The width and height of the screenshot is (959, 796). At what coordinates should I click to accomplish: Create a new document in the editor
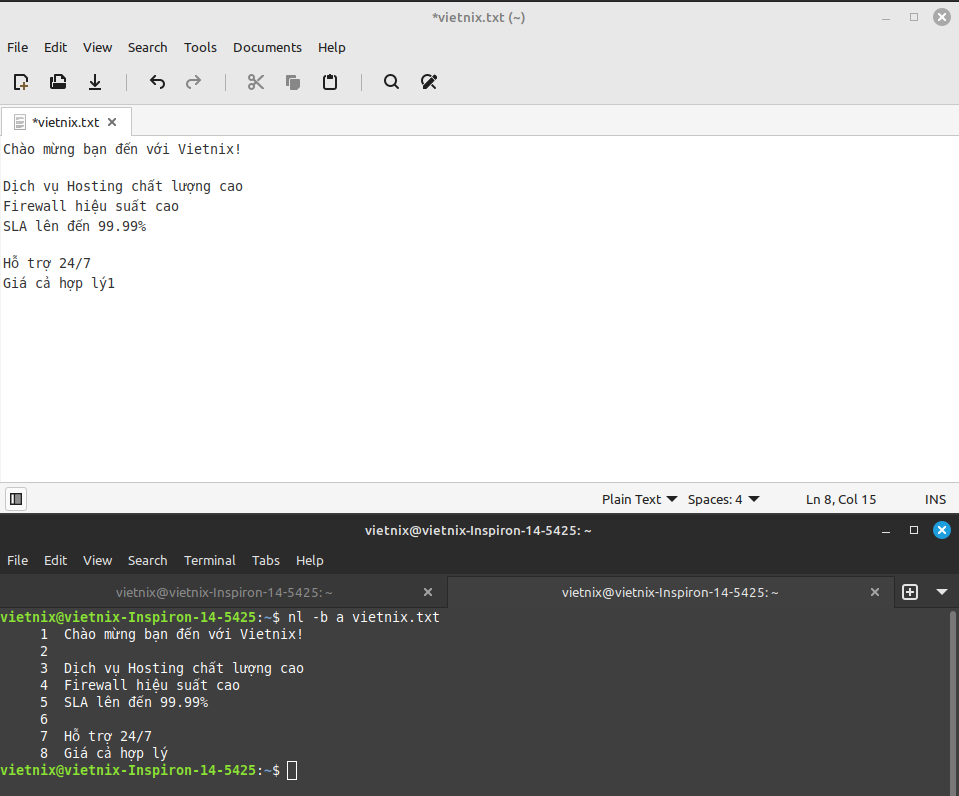21,82
